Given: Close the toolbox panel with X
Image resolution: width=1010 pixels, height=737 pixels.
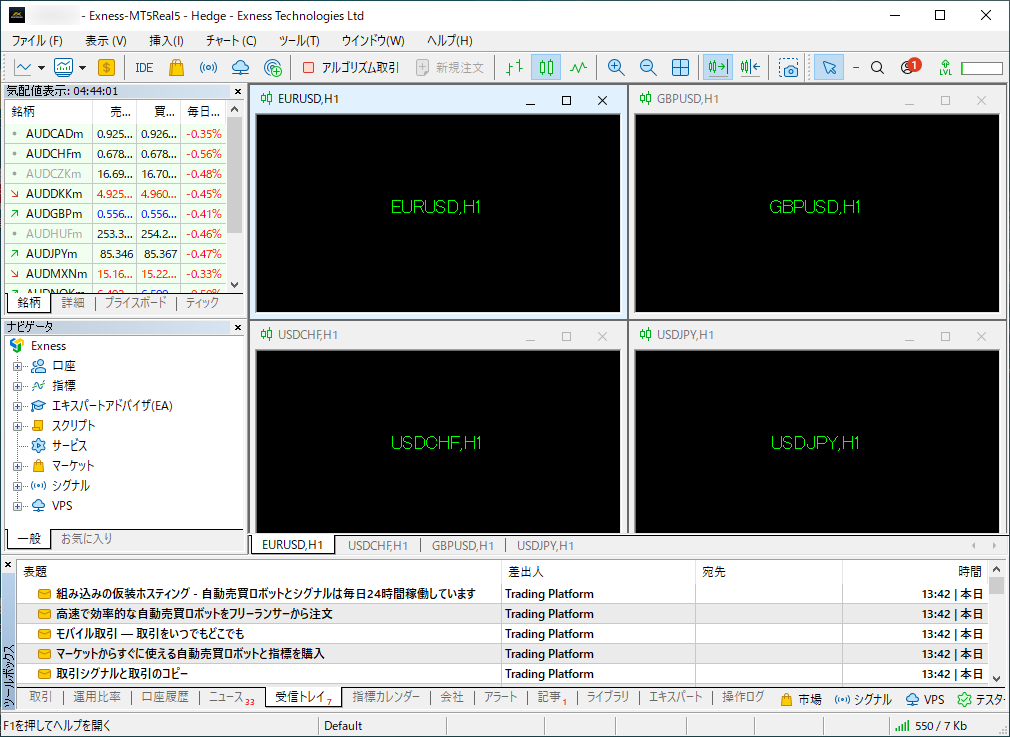Looking at the screenshot, I should [8, 565].
